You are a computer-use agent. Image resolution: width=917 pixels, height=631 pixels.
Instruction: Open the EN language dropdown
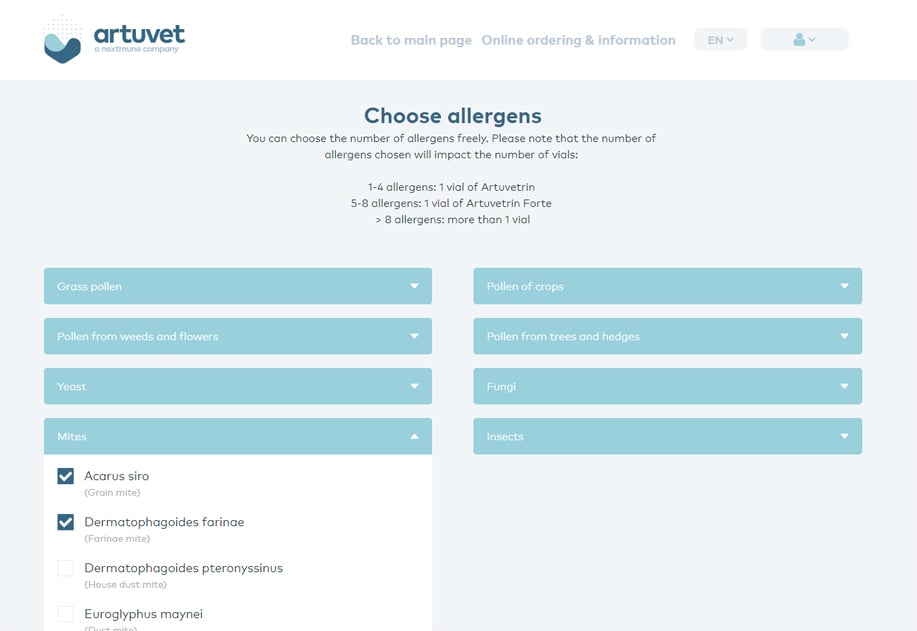720,40
